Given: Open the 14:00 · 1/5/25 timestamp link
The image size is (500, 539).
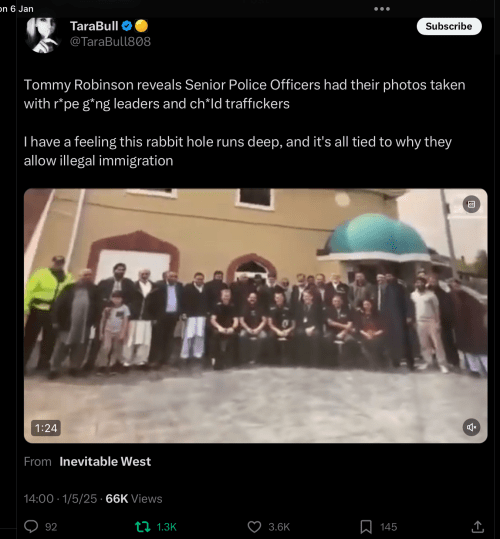Looking at the screenshot, I should coord(60,499).
